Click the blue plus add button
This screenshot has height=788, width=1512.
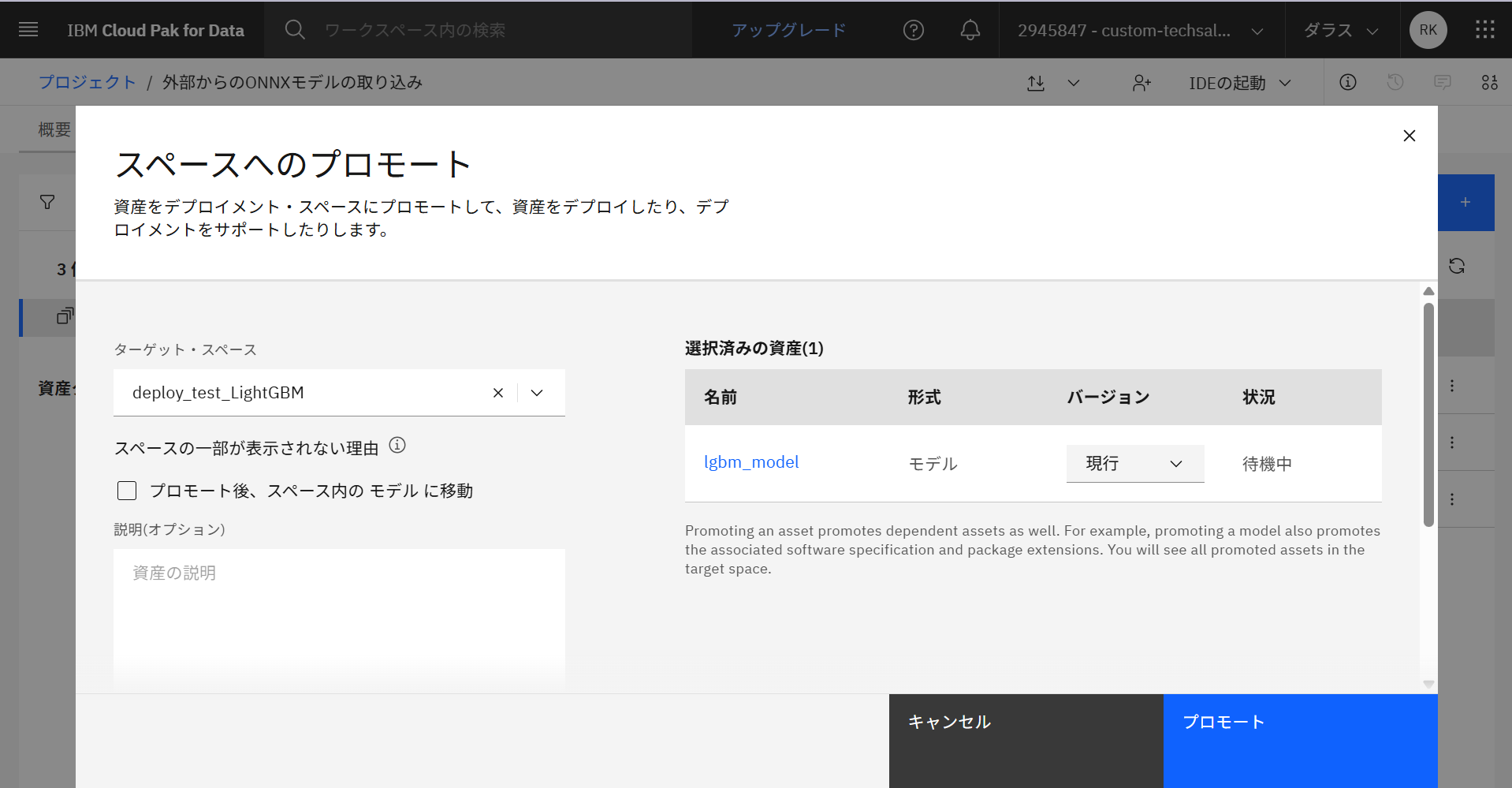point(1465,203)
